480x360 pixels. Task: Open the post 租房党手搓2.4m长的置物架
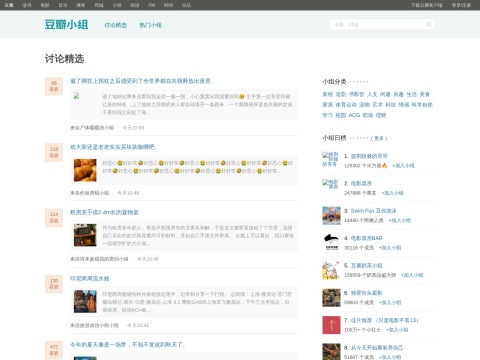coord(104,212)
